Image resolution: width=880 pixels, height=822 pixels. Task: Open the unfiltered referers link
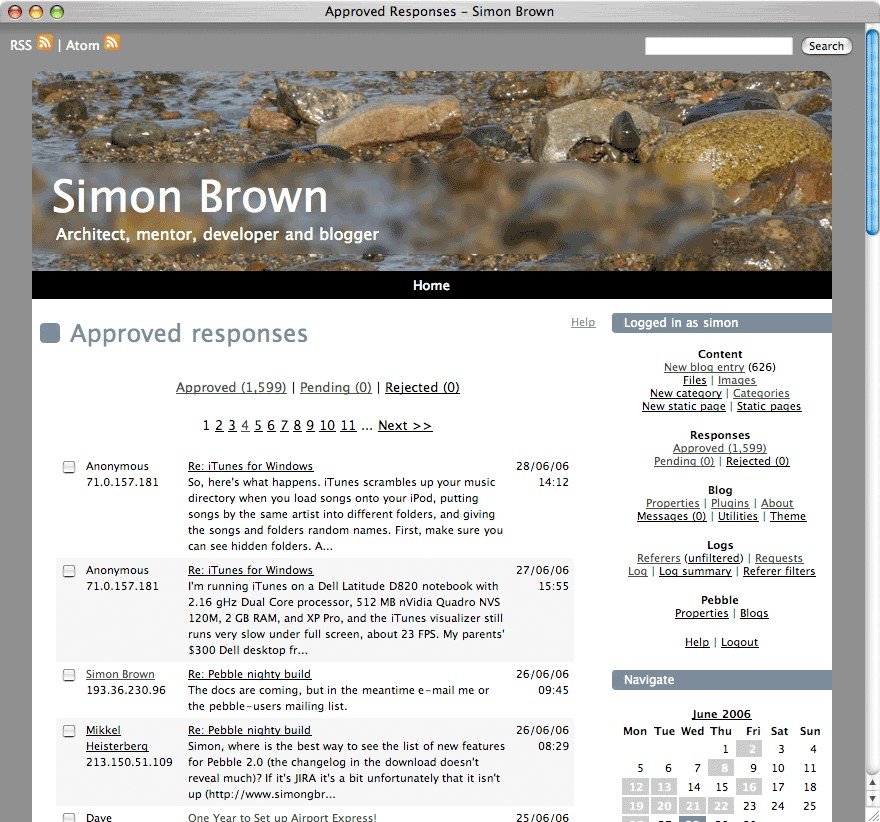[713, 558]
